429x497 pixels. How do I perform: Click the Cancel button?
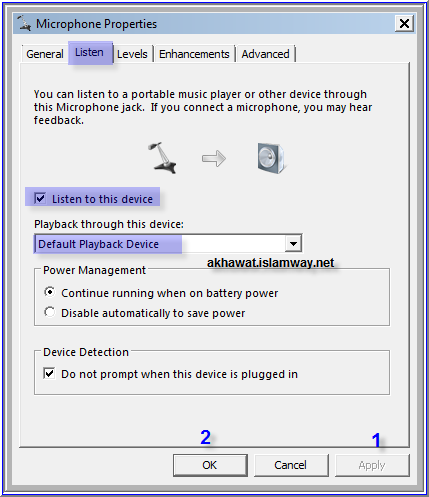291,465
